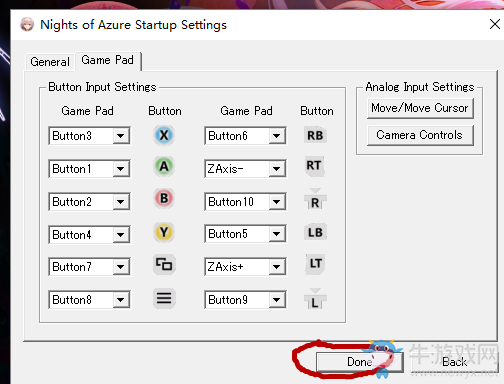
Task: Click the blue X button icon
Action: tap(164, 135)
